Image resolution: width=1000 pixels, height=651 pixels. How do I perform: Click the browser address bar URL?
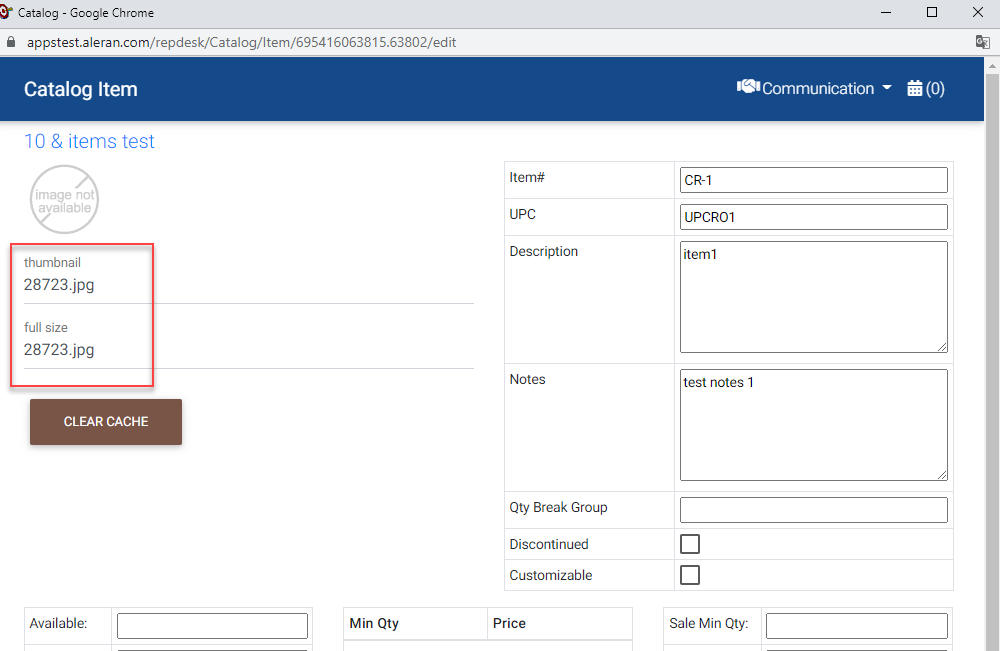(x=241, y=42)
